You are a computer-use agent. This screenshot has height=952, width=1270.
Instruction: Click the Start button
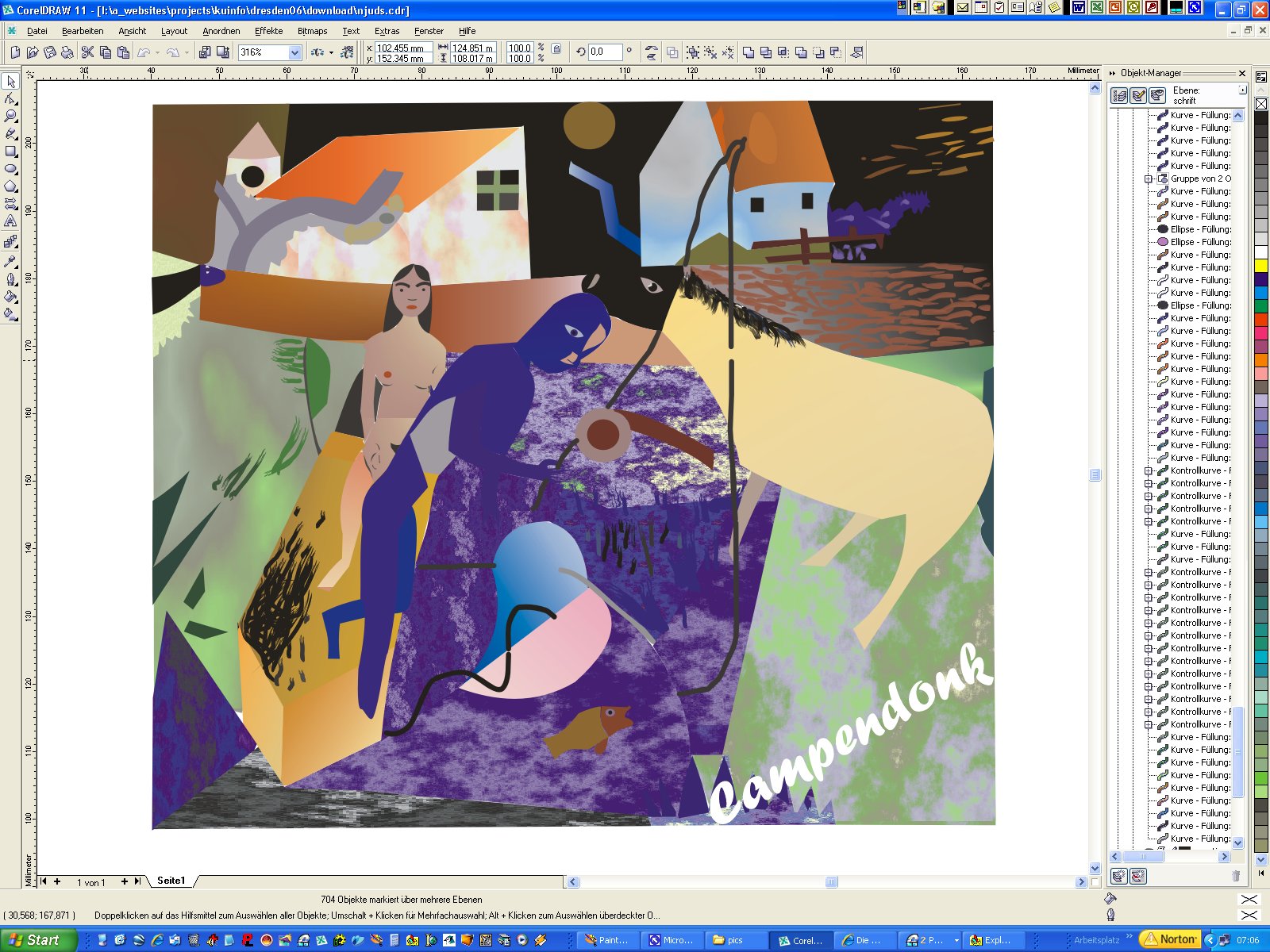(x=37, y=940)
